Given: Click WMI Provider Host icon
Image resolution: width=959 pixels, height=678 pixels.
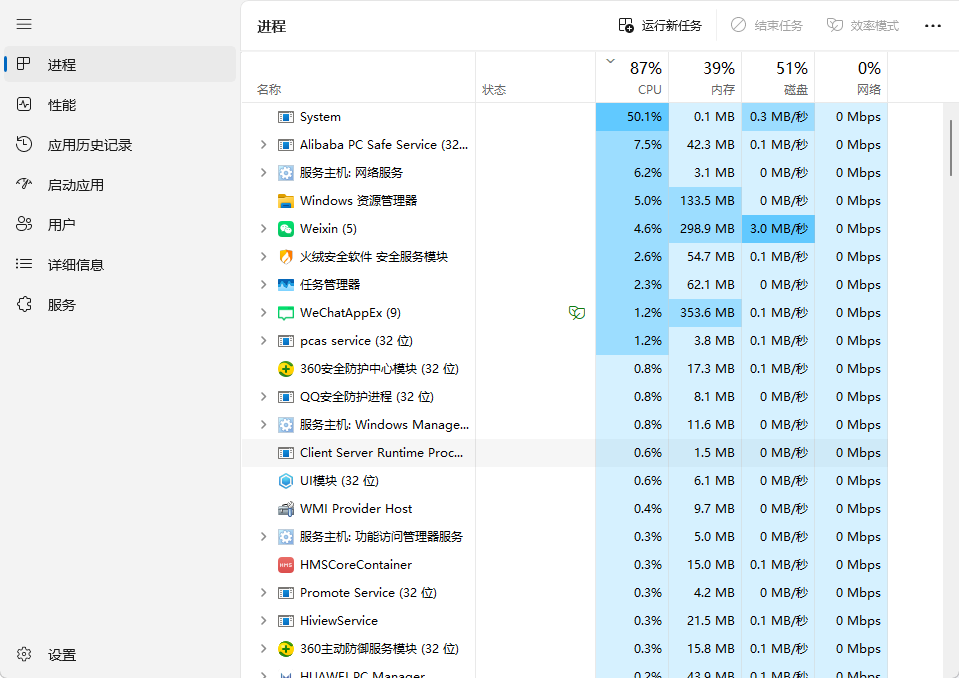Looking at the screenshot, I should (x=286, y=509).
